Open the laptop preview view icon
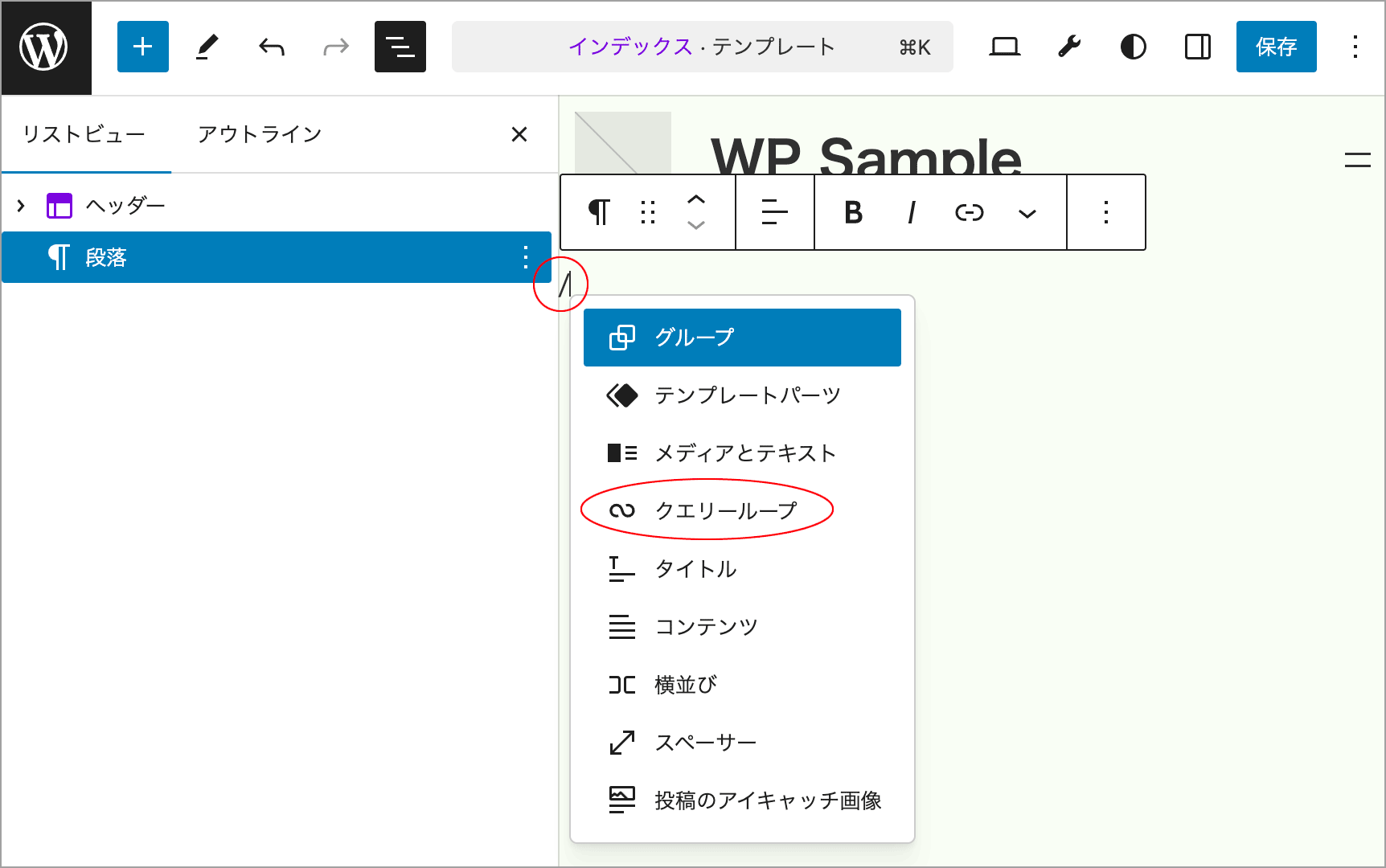The image size is (1386, 868). pos(1004,47)
